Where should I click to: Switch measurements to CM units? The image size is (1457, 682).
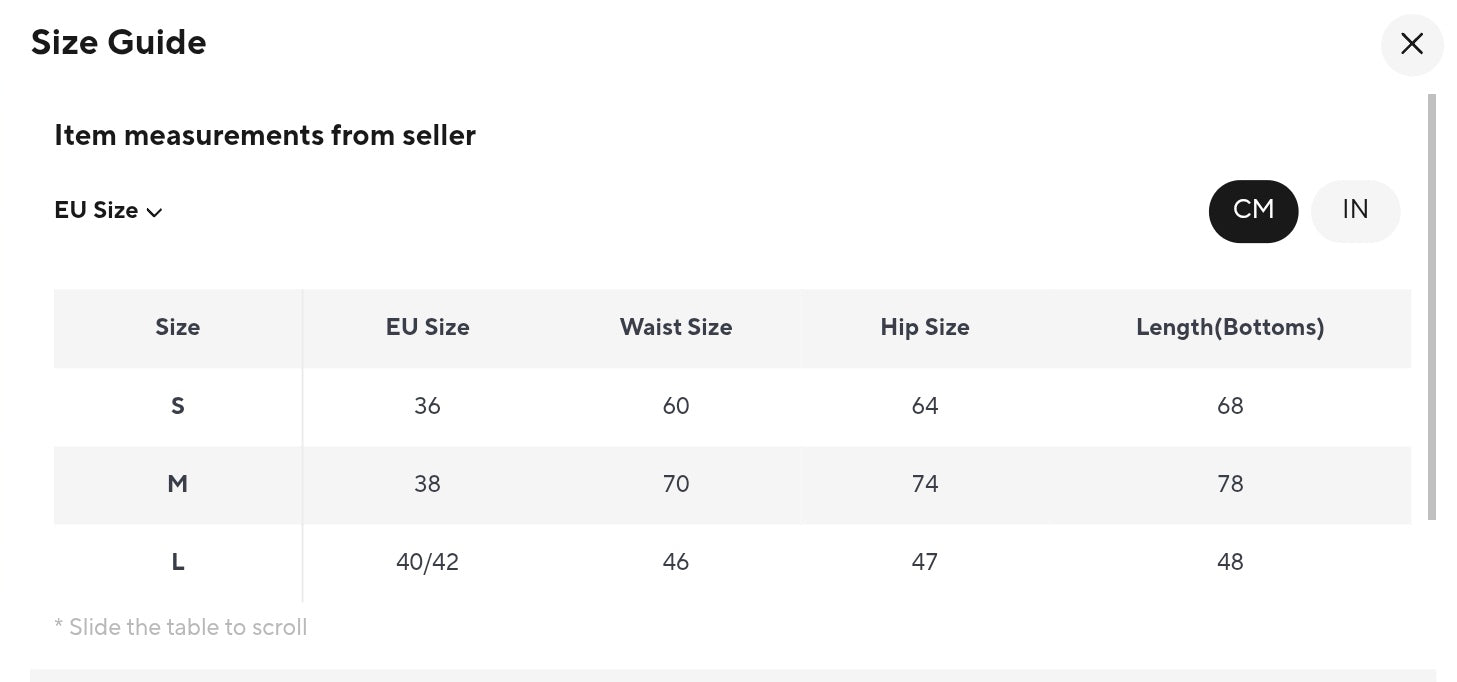1253,210
